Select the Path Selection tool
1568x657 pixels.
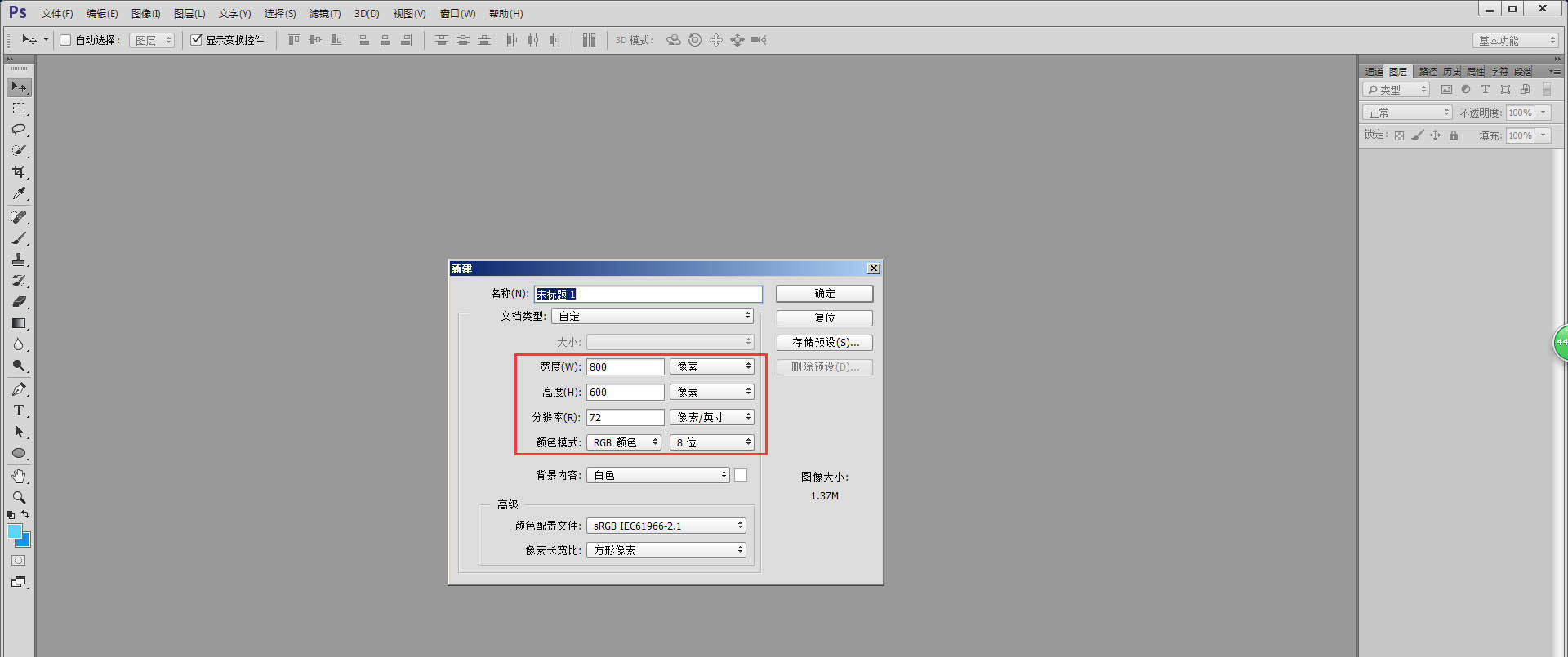19,432
